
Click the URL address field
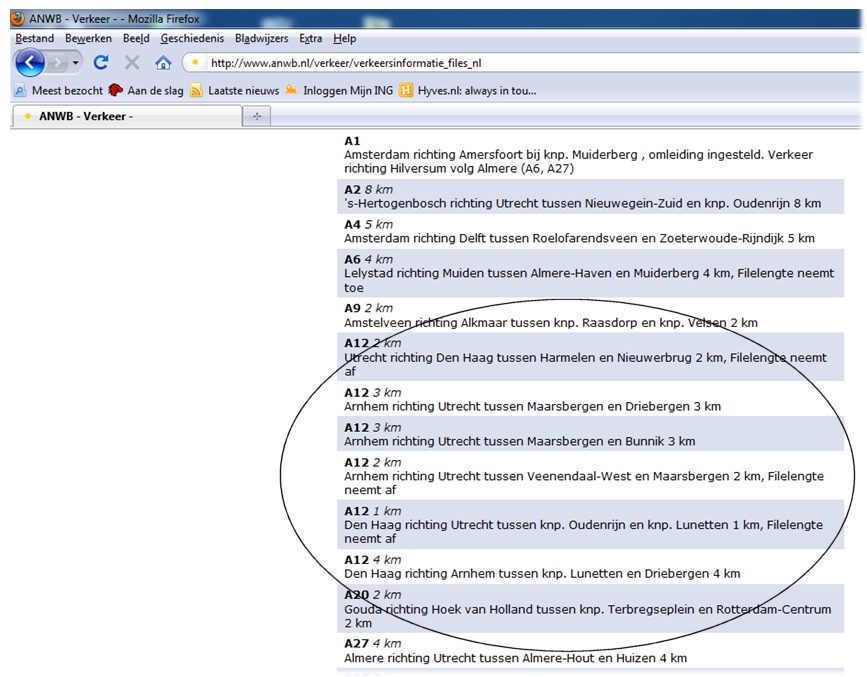click(500, 63)
